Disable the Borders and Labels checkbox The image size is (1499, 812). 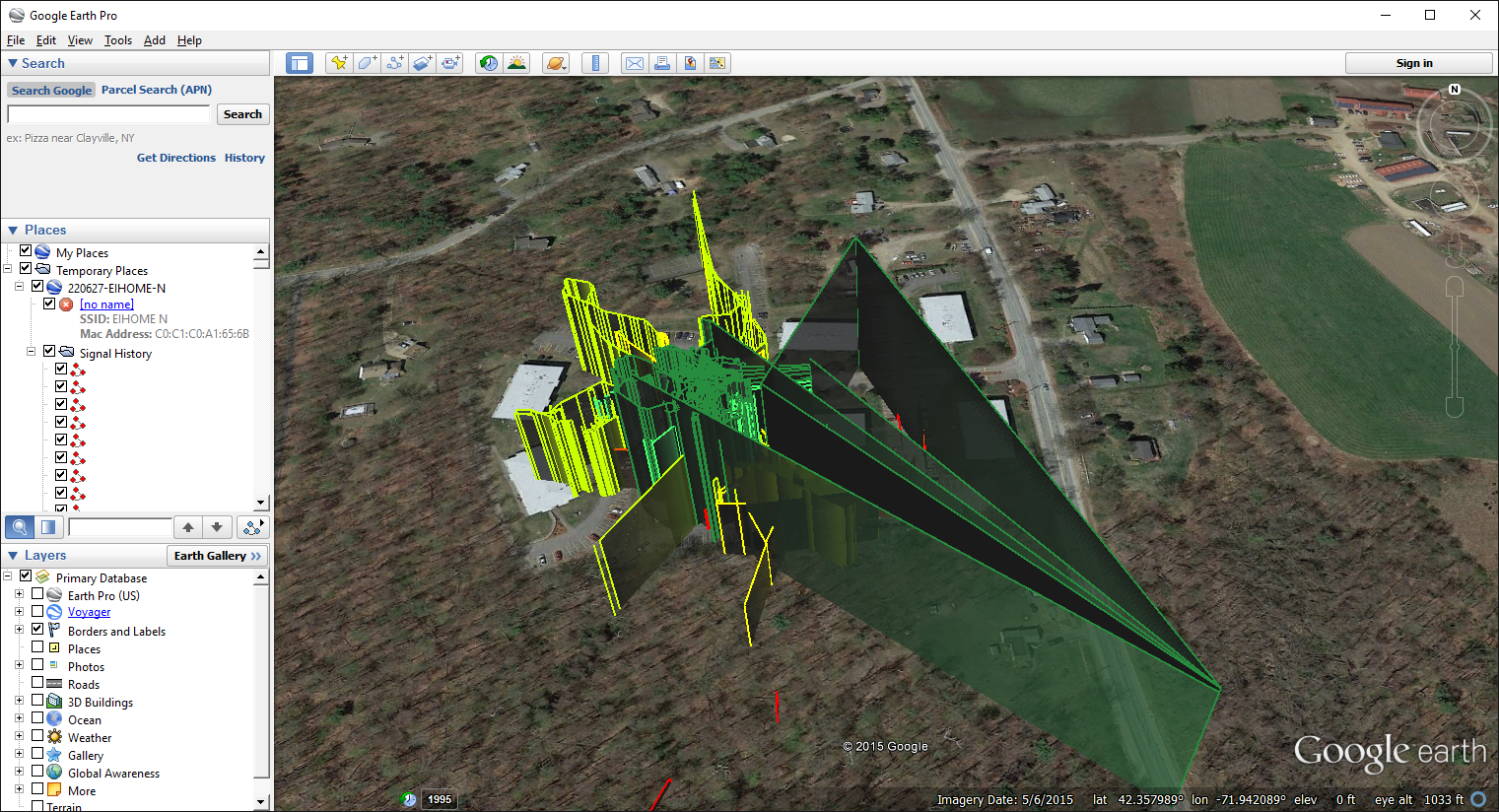click(37, 630)
